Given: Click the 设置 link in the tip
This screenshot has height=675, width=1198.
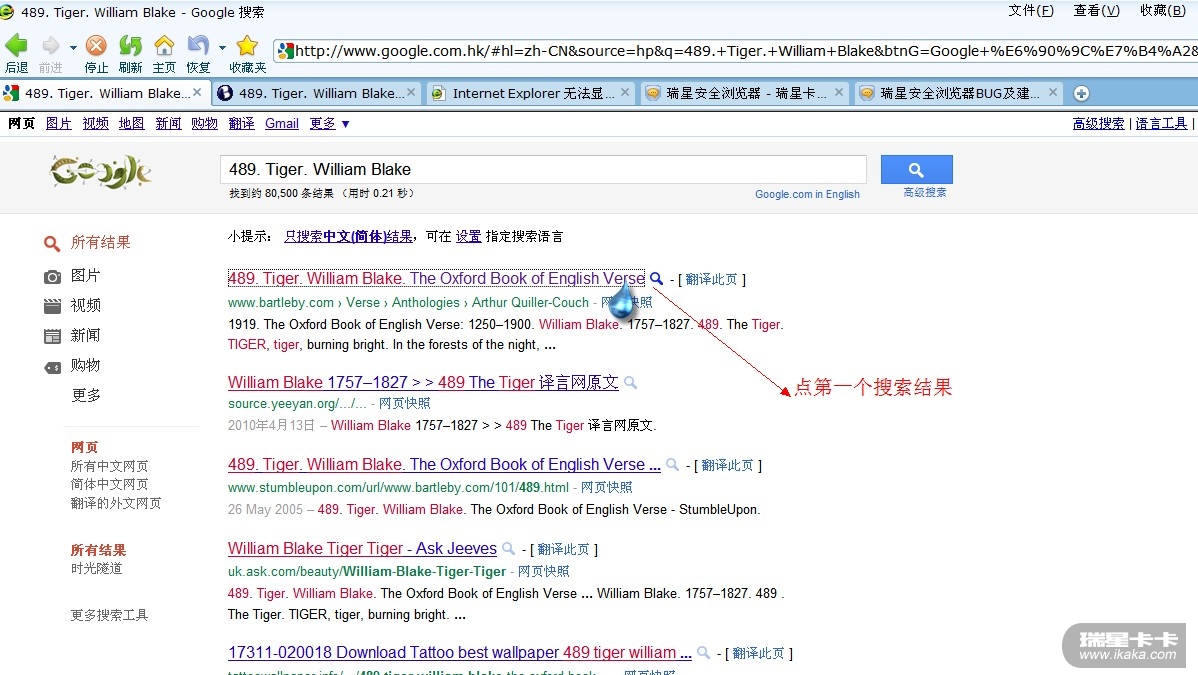Looking at the screenshot, I should pos(468,236).
